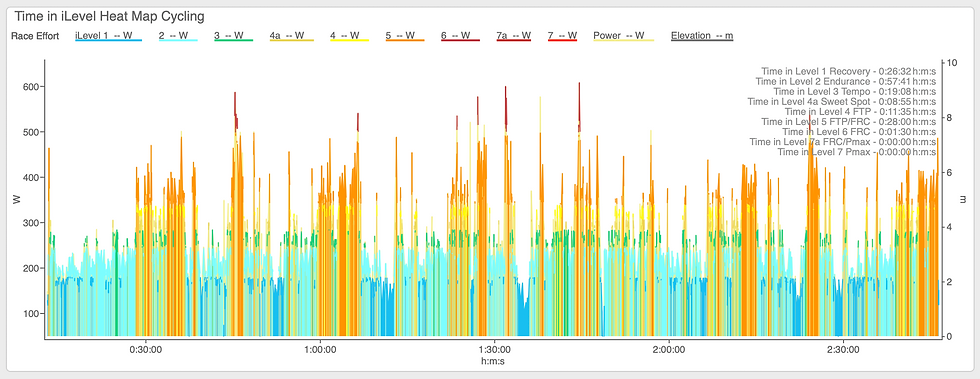Image resolution: width=980 pixels, height=379 pixels.
Task: Select Time in Level 1 Recovery text
Action: [x=848, y=71]
